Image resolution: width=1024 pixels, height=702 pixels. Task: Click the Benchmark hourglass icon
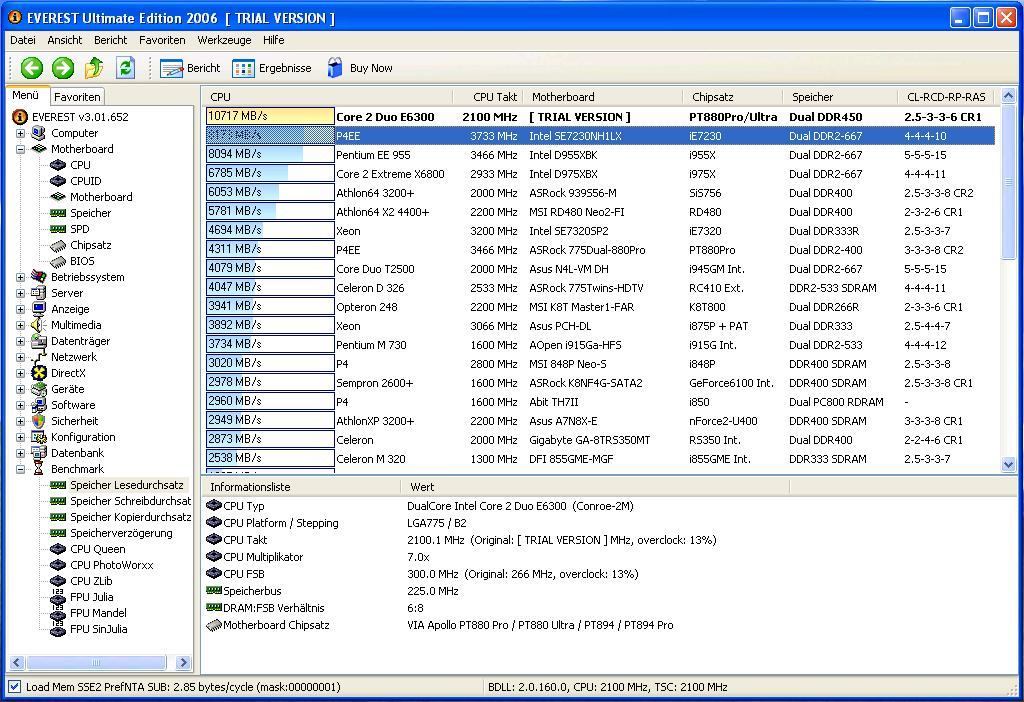pos(39,469)
